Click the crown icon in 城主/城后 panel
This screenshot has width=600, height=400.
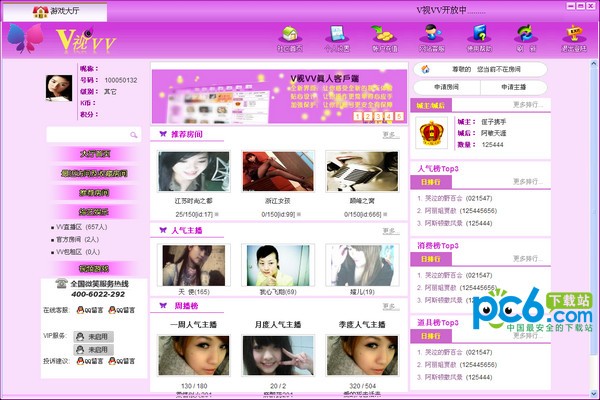(x=431, y=133)
